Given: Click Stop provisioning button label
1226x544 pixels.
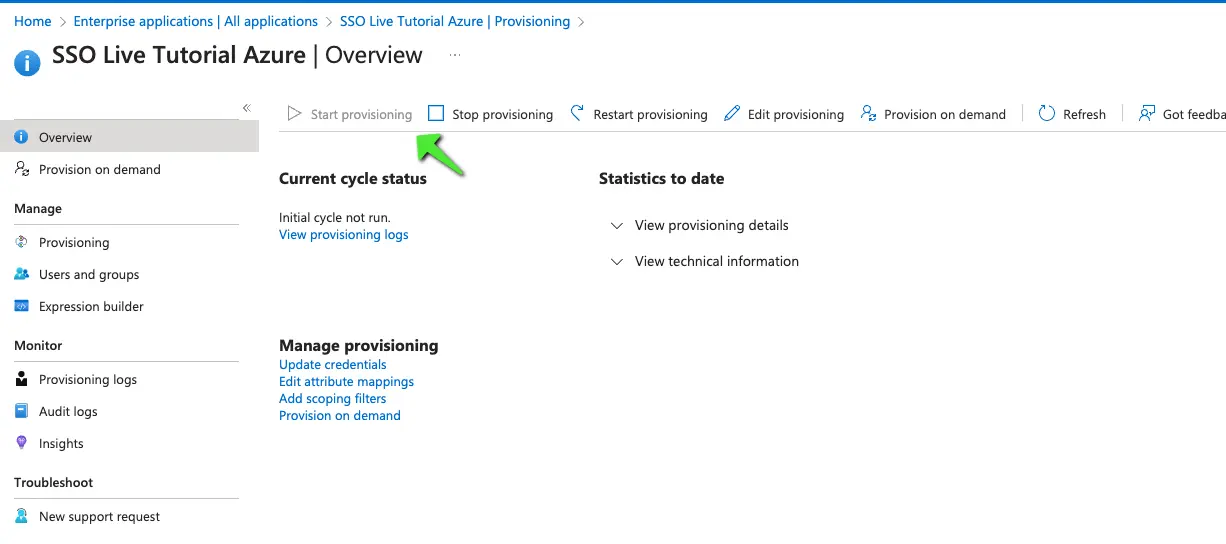Looking at the screenshot, I should (502, 115).
